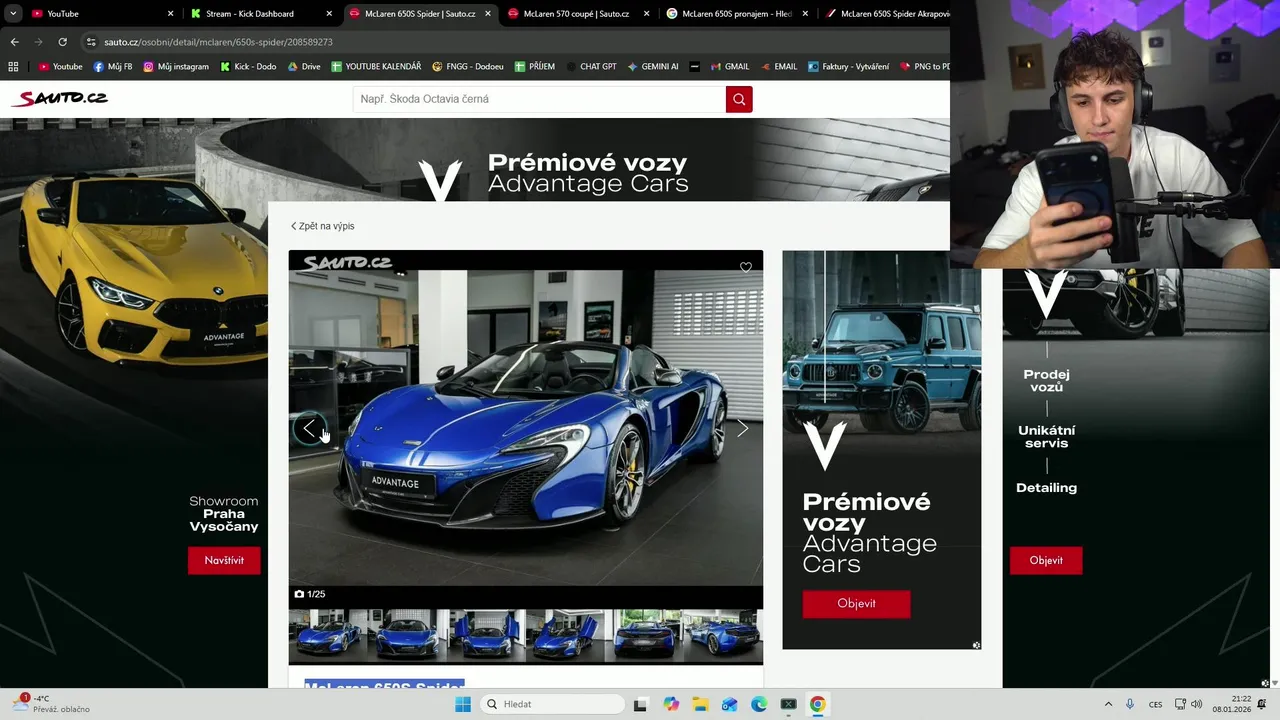Image resolution: width=1280 pixels, height=720 pixels.
Task: Open Task View on the taskbar
Action: pos(641,704)
